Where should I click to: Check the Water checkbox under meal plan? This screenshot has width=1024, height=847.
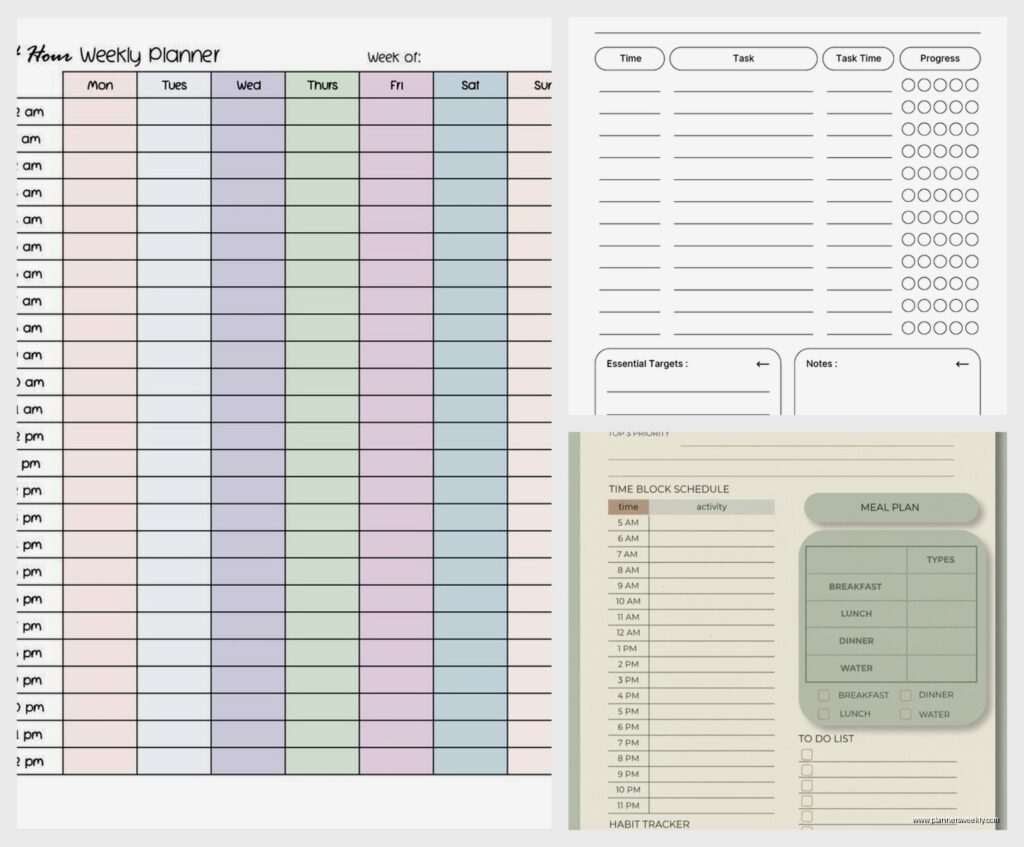[x=905, y=714]
